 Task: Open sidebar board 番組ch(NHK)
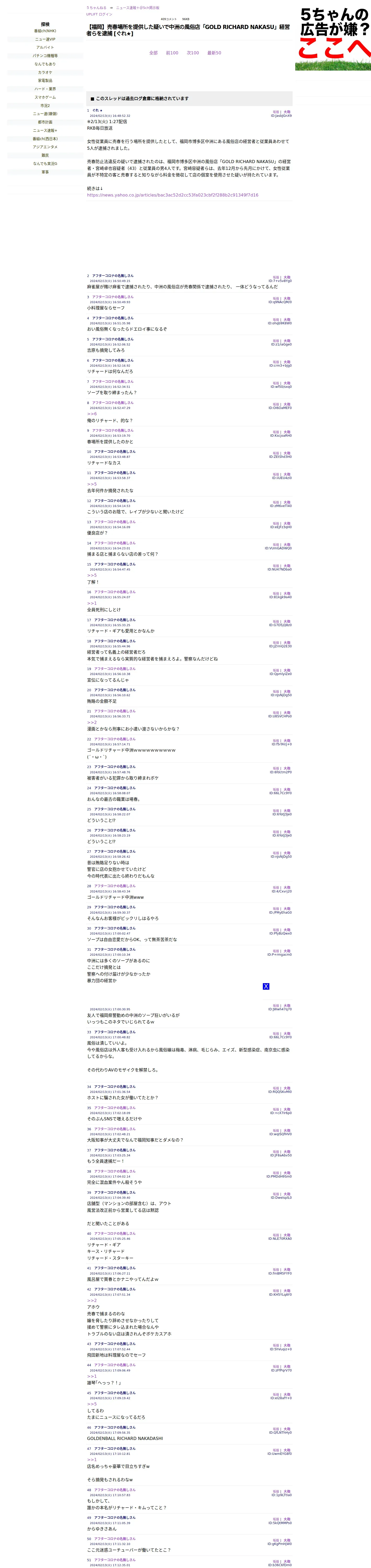click(45, 31)
